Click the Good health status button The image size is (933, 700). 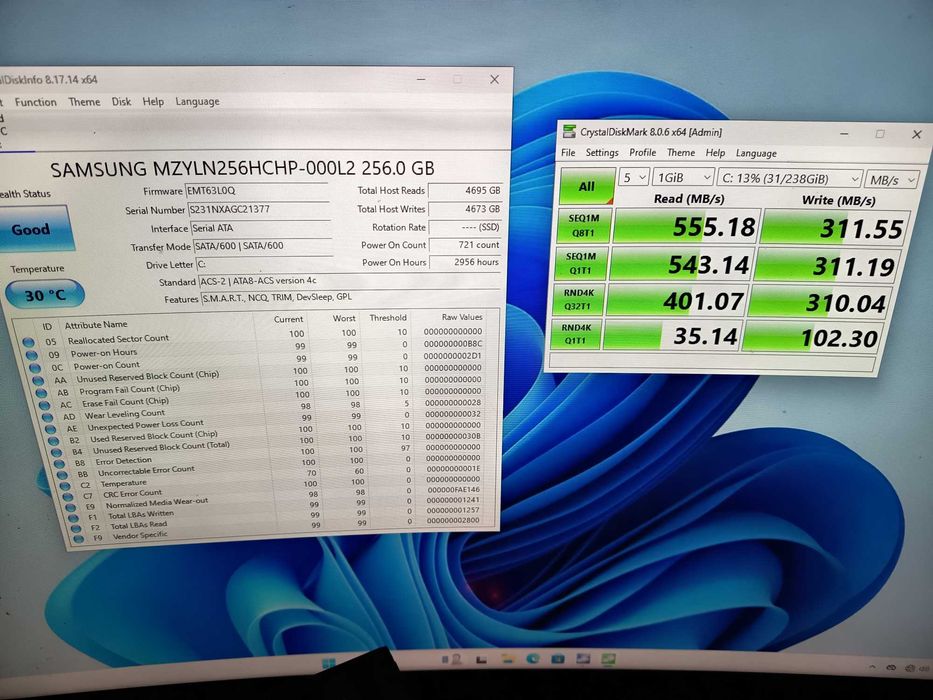point(34,229)
